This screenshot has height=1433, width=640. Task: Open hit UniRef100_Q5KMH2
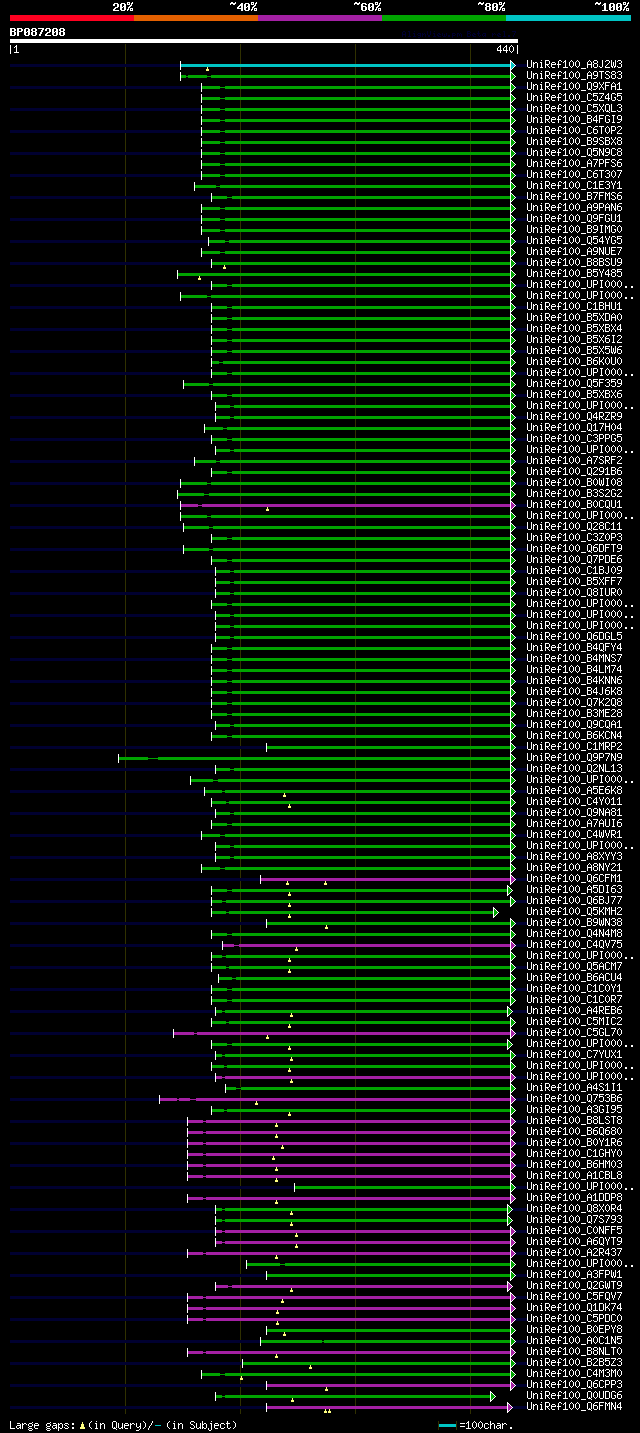(x=574, y=912)
